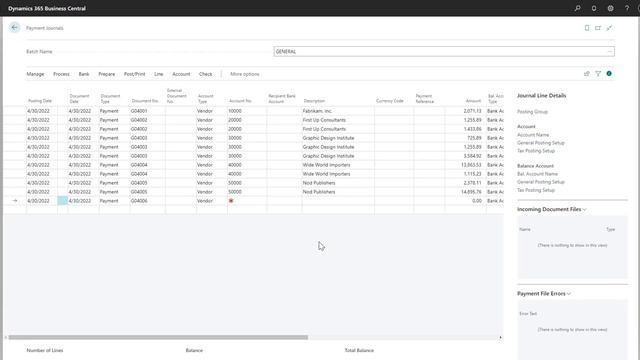The height and width of the screenshot is (360, 640).
Task: Open page in new window icon
Action: (598, 28)
